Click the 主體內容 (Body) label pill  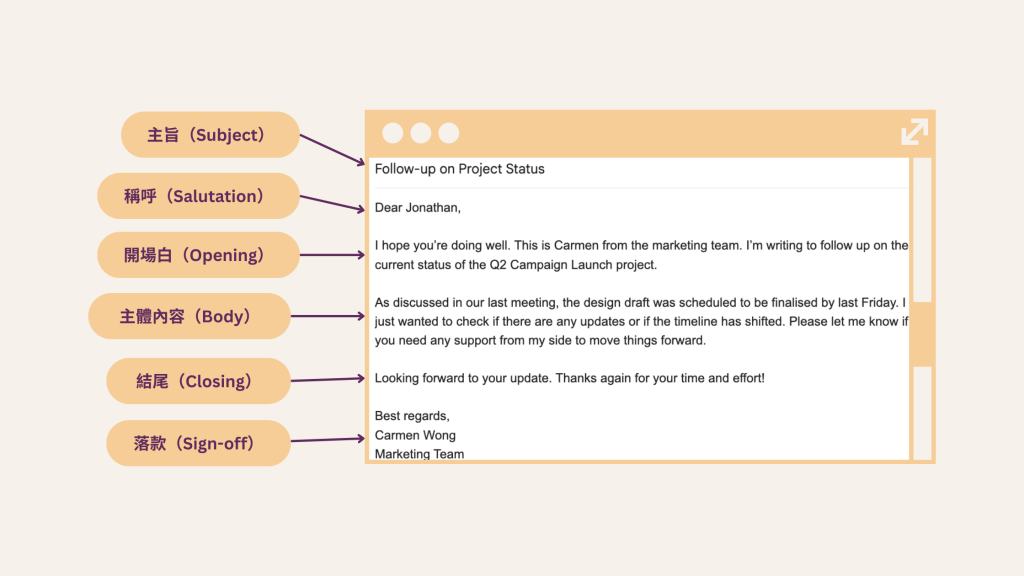tap(190, 316)
